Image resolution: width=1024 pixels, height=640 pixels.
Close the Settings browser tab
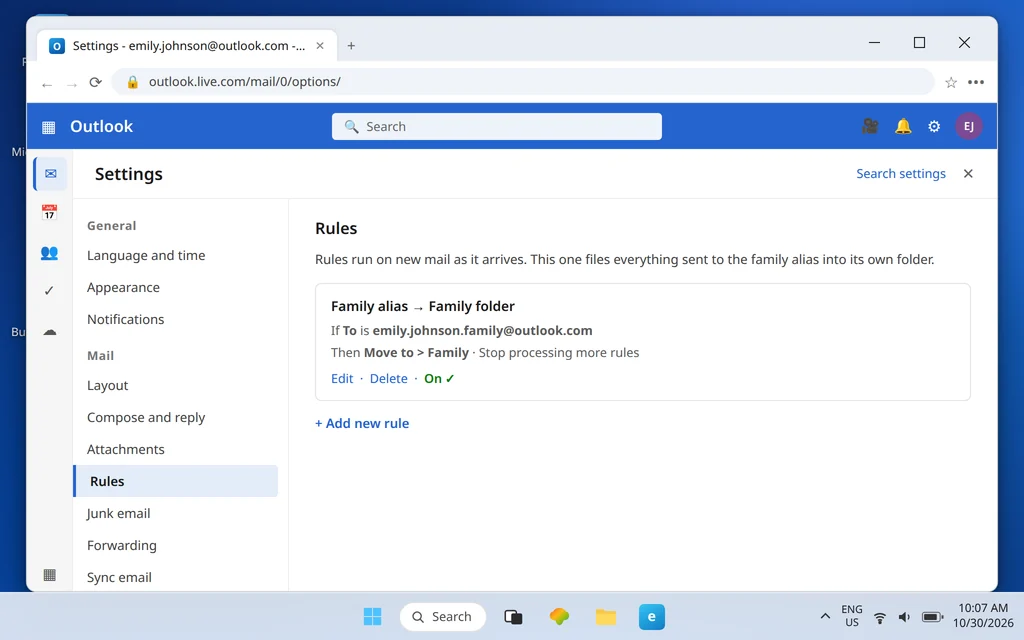pyautogui.click(x=320, y=46)
